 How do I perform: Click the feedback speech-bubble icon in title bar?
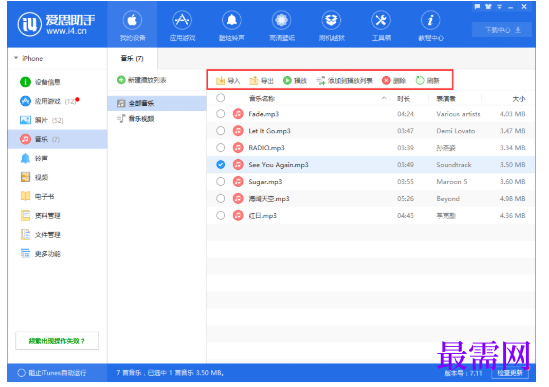tap(477, 7)
